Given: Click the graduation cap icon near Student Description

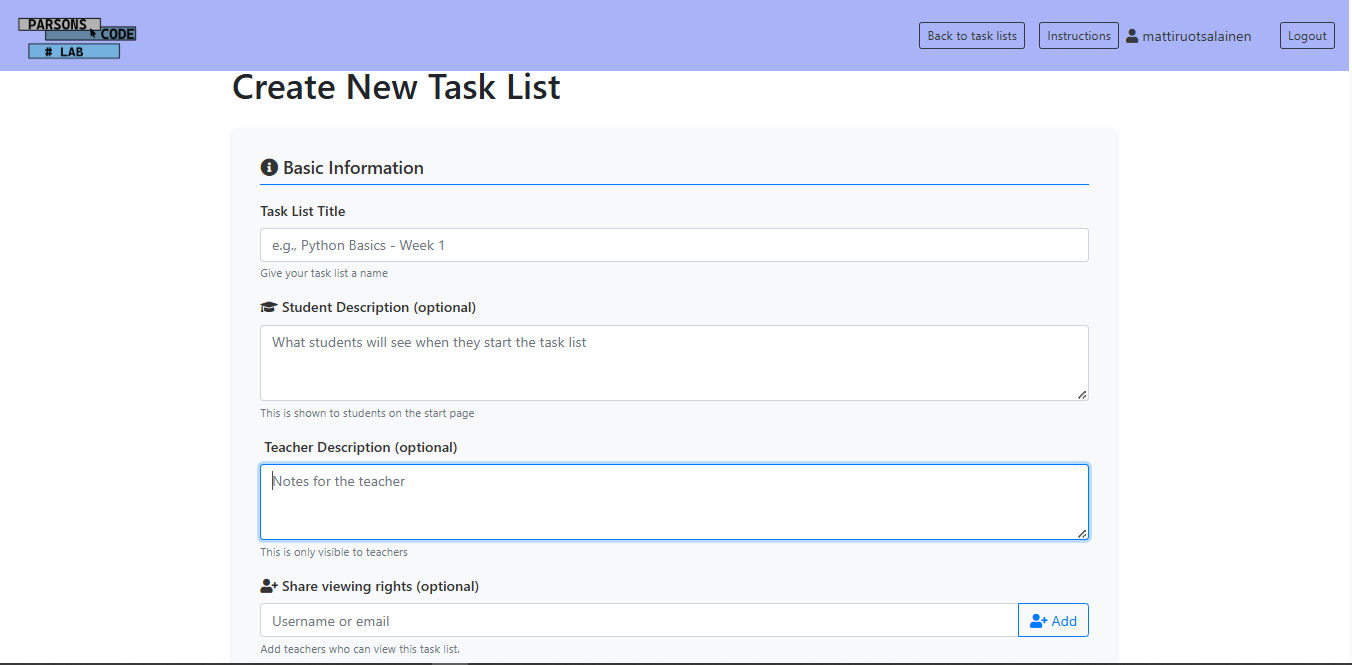Looking at the screenshot, I should pos(268,307).
